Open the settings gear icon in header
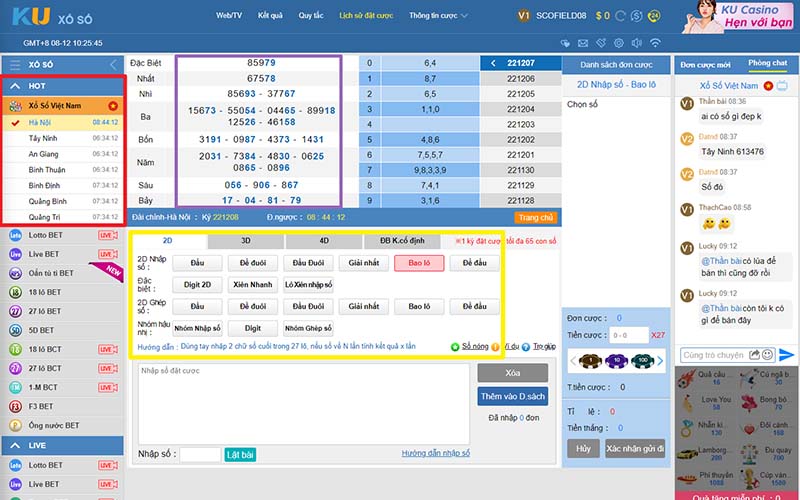Viewport: 800px width, 500px height. (619, 43)
